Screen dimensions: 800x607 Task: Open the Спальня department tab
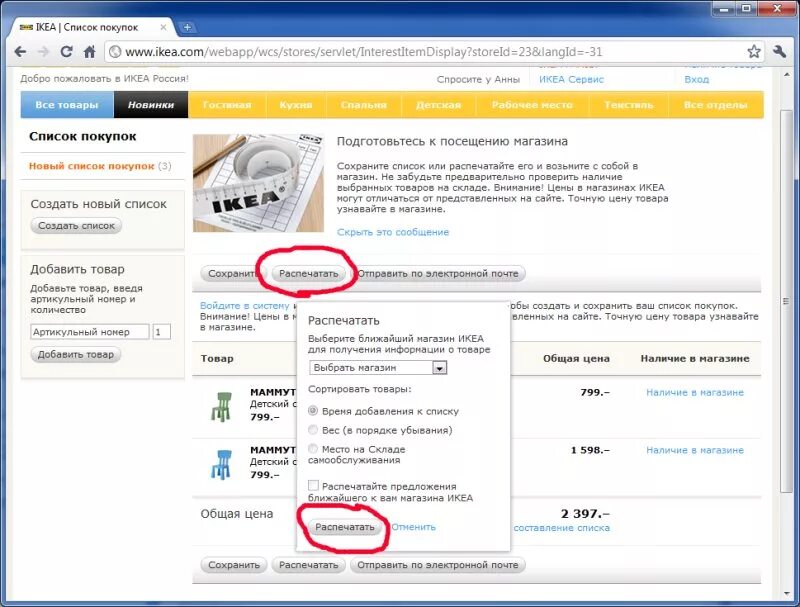[364, 105]
